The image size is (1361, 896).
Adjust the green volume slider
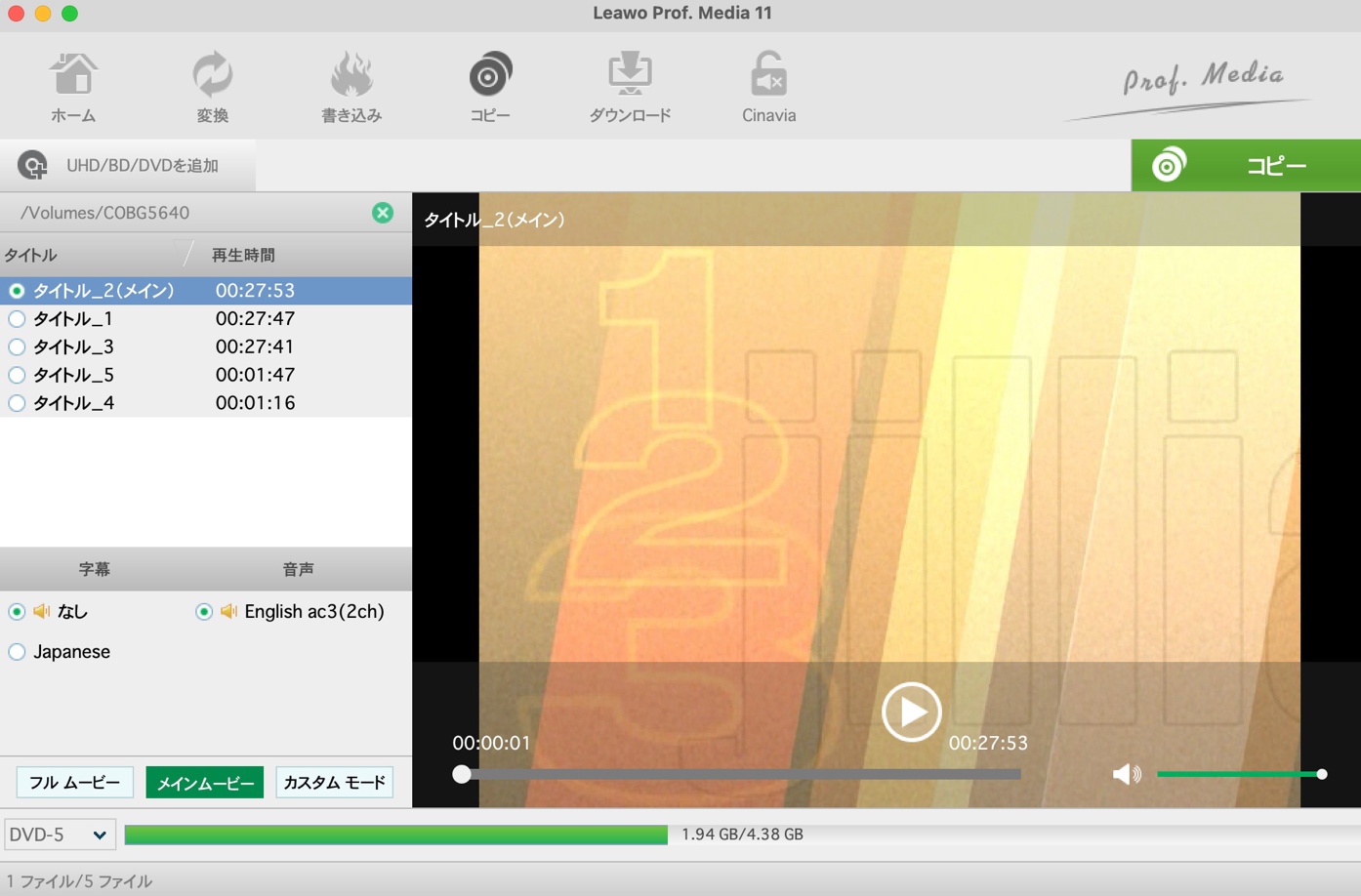(1241, 774)
